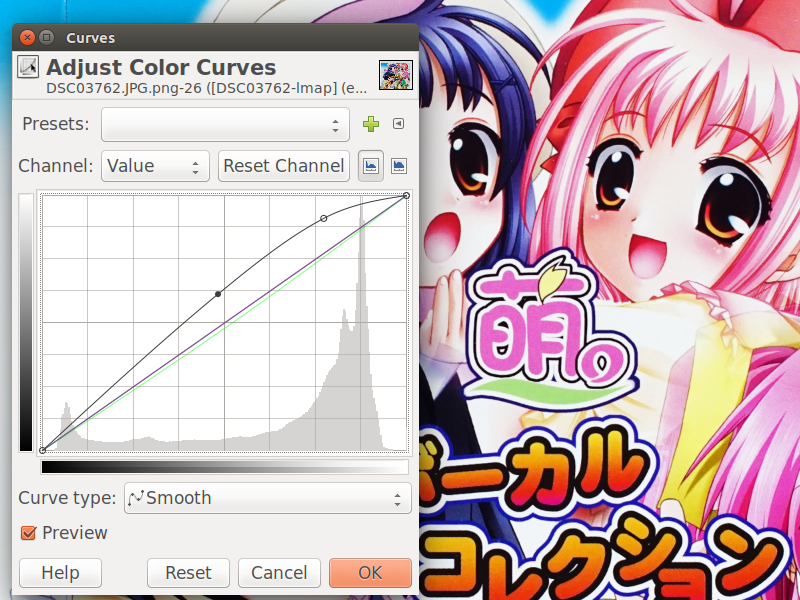
Task: Open the Channel Value dropdown
Action: [x=155, y=166]
